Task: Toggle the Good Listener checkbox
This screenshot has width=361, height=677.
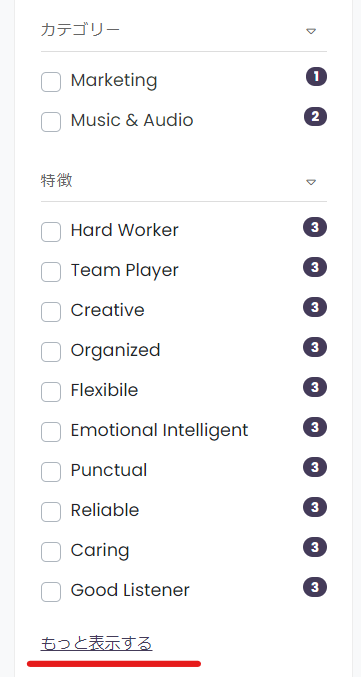Action: [51, 592]
